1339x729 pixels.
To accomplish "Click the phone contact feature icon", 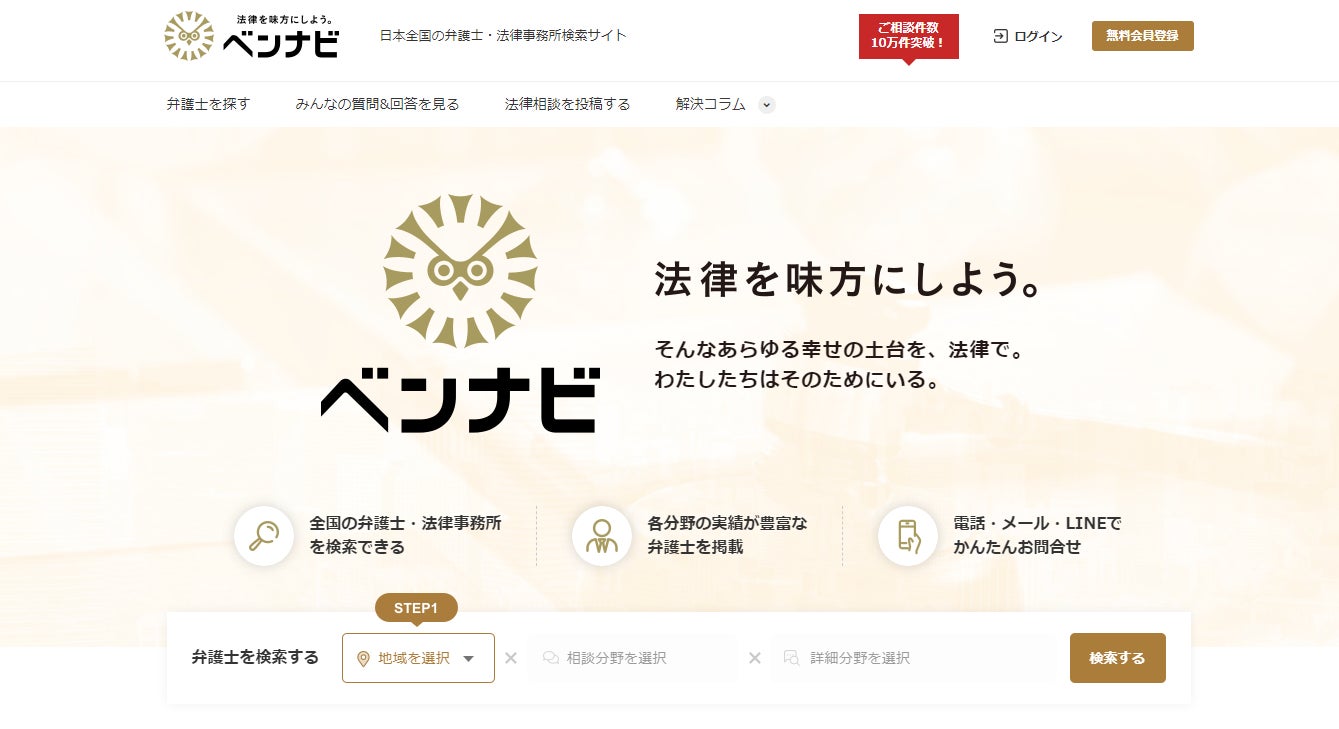I will [x=908, y=536].
